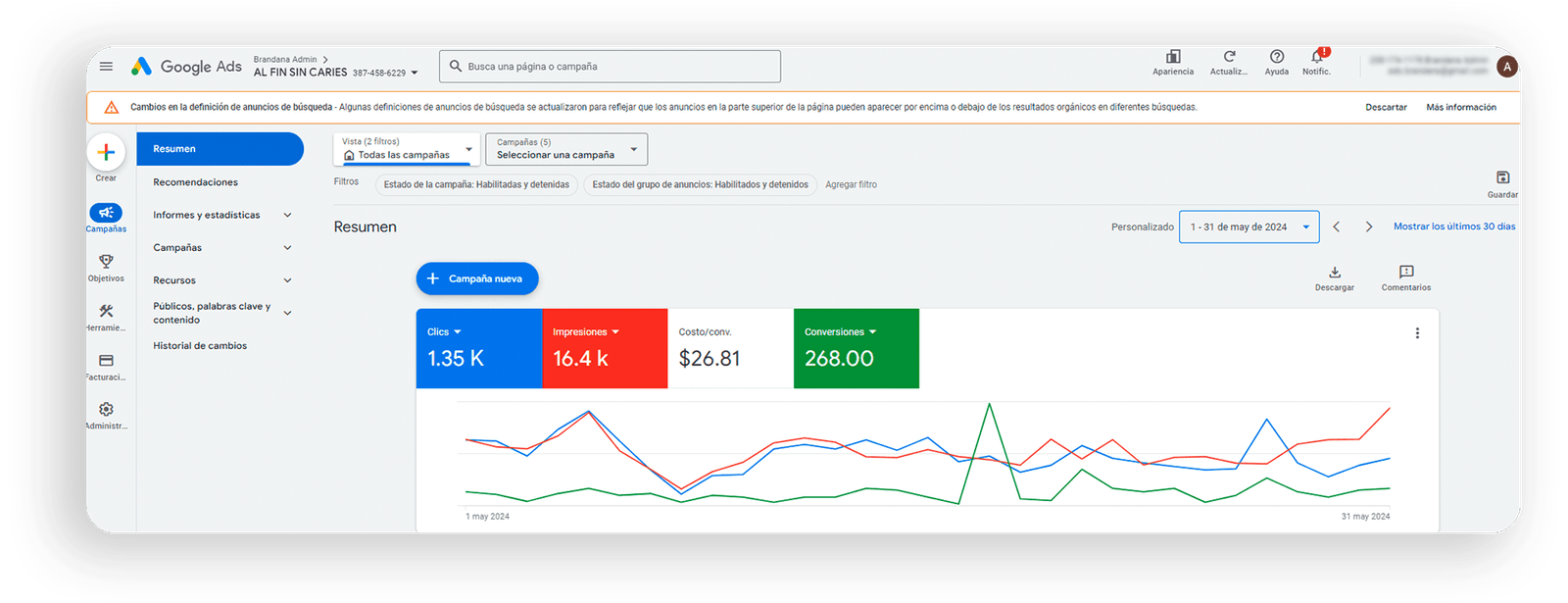Click the Crear plus icon

(106, 153)
